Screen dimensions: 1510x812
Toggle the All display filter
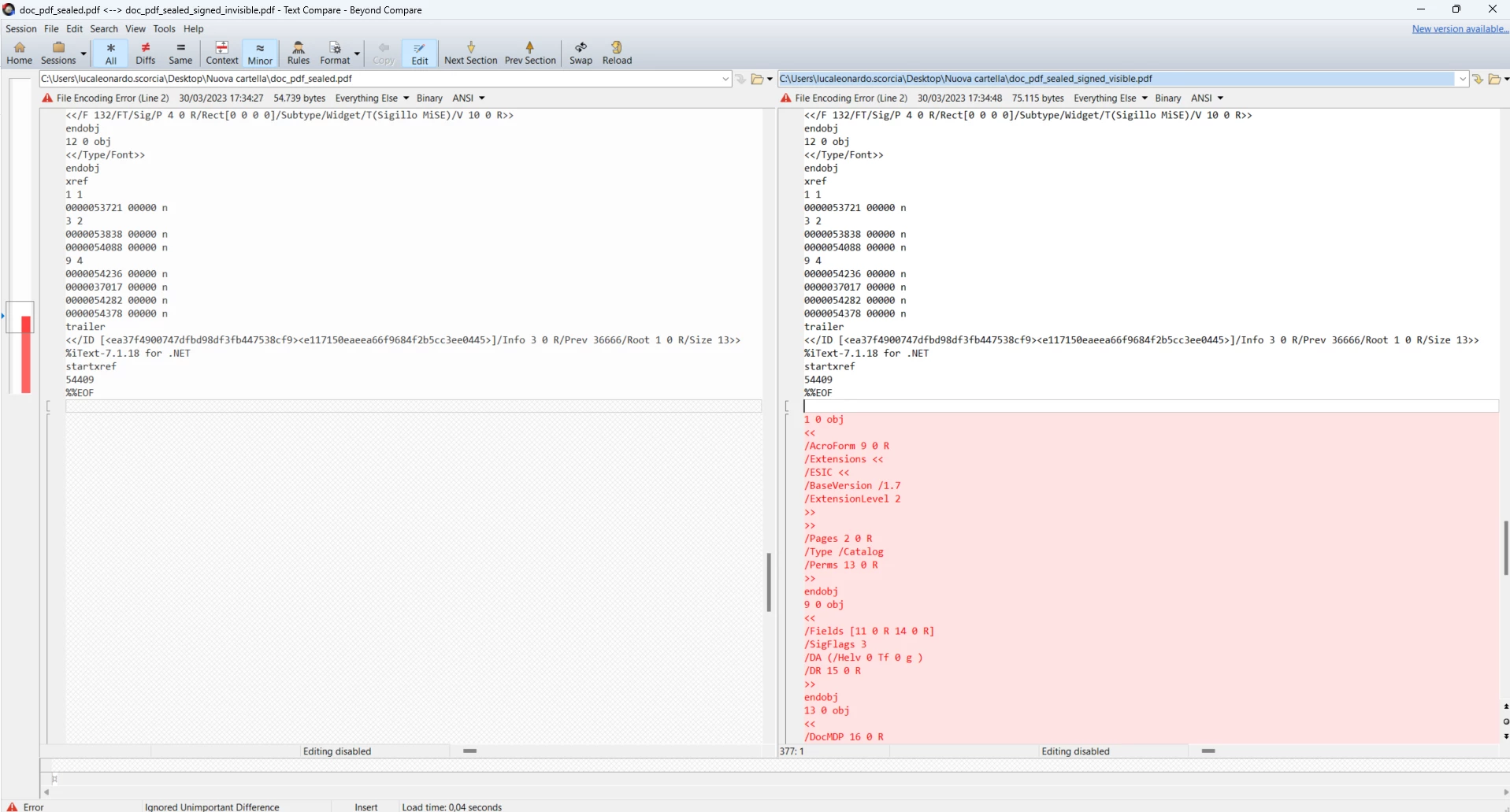tap(110, 53)
